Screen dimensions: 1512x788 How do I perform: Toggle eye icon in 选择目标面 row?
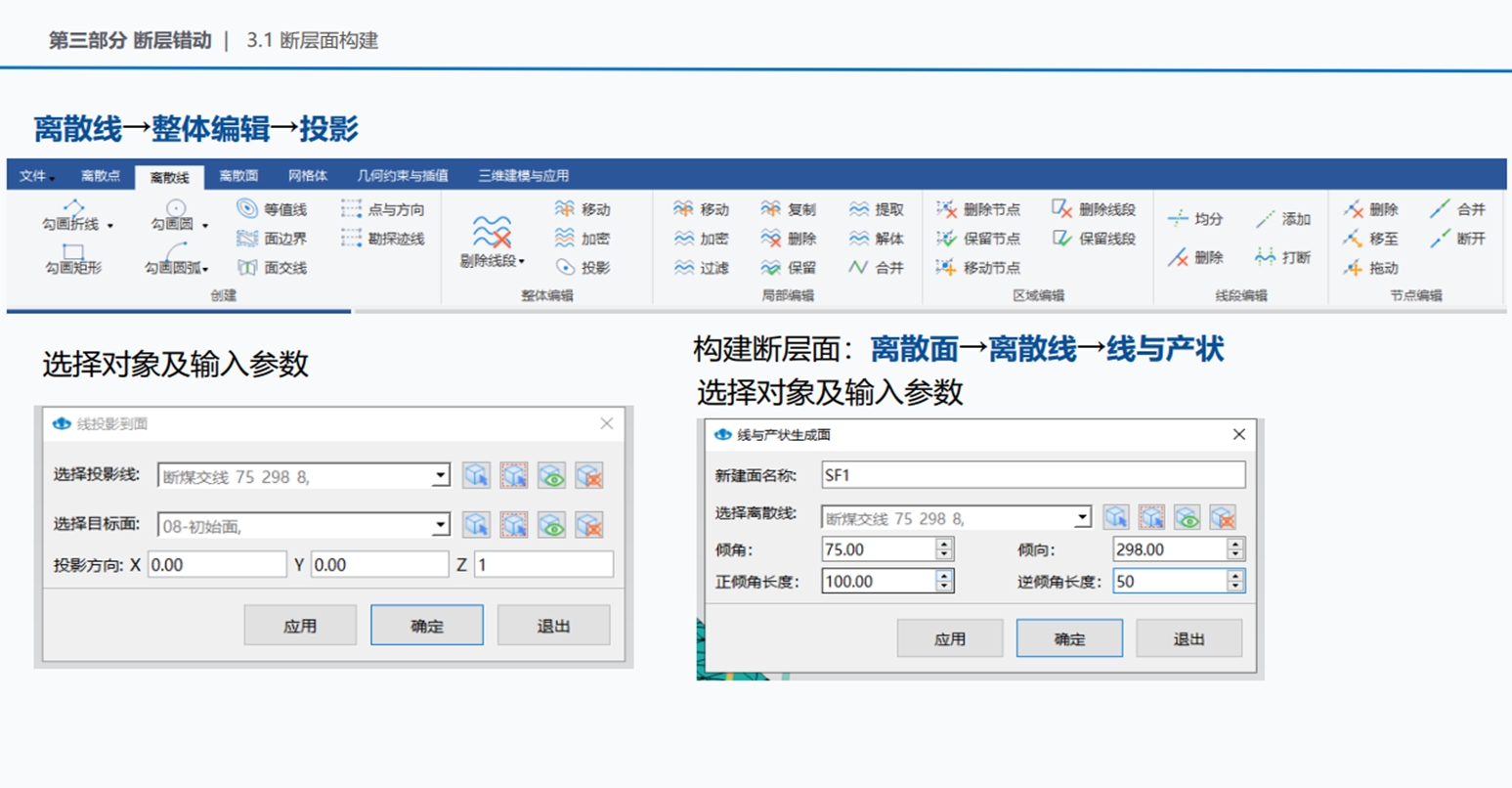pyautogui.click(x=552, y=525)
